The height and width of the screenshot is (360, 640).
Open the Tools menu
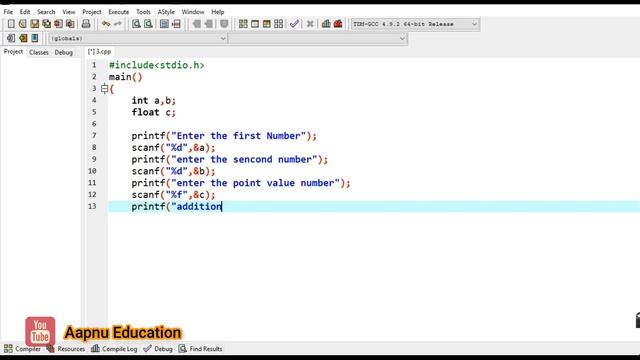click(143, 12)
